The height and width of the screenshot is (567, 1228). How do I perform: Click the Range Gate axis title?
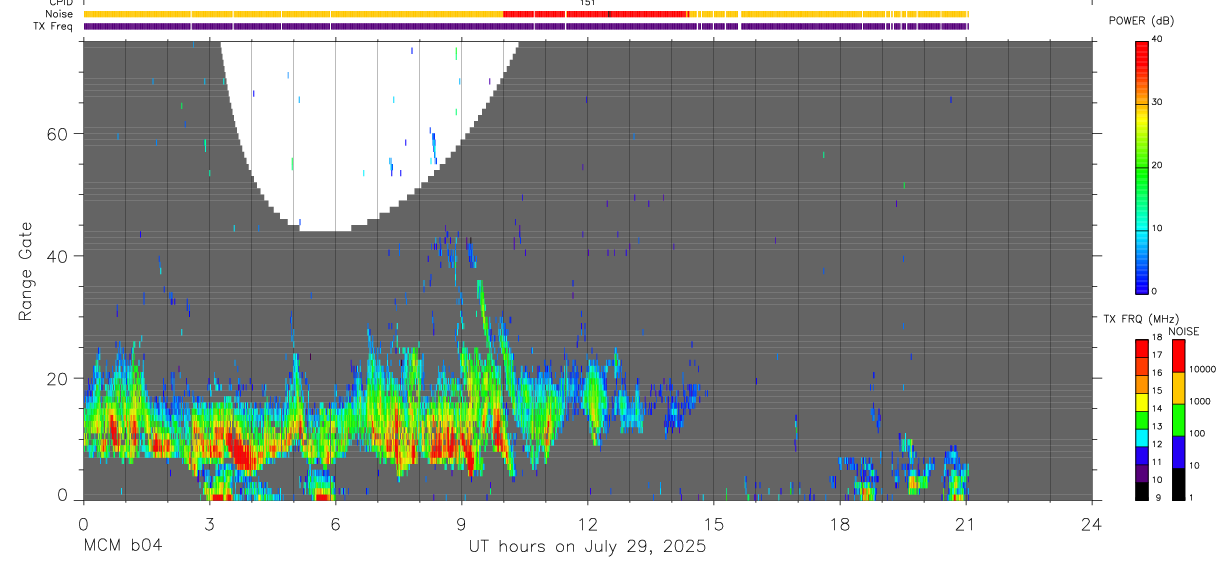click(26, 271)
